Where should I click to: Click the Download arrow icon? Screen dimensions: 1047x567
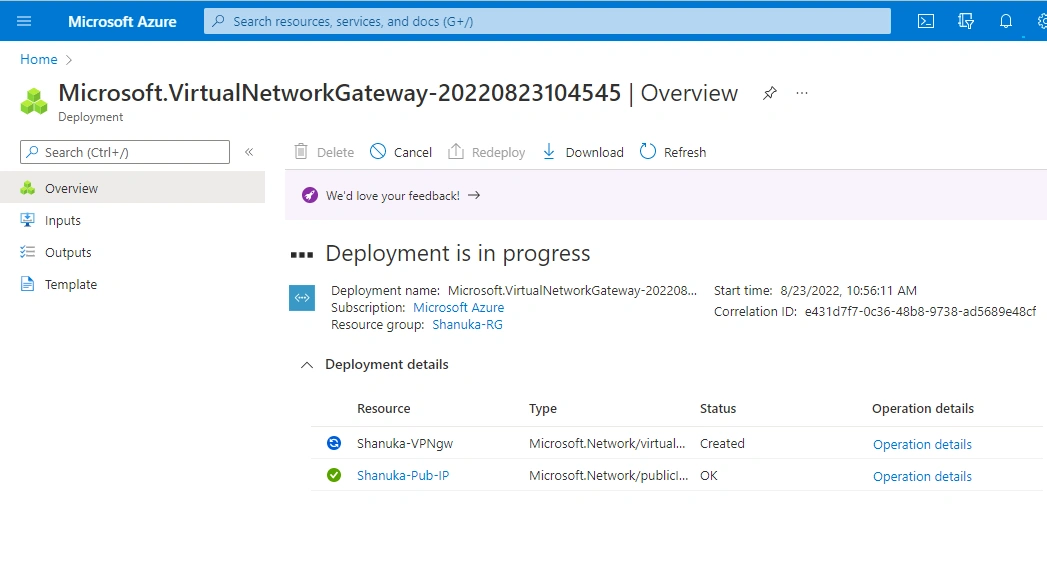click(549, 152)
